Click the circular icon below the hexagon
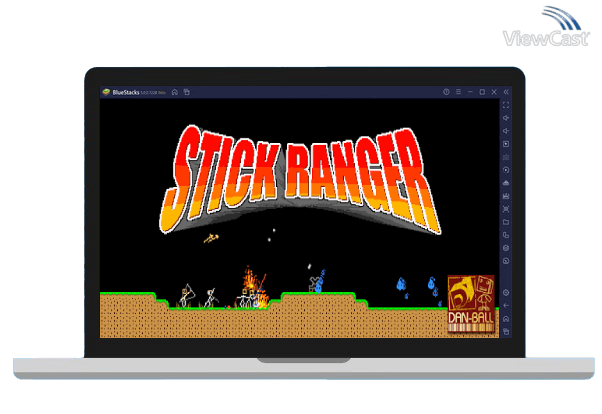The image size is (602, 414). click(x=506, y=261)
